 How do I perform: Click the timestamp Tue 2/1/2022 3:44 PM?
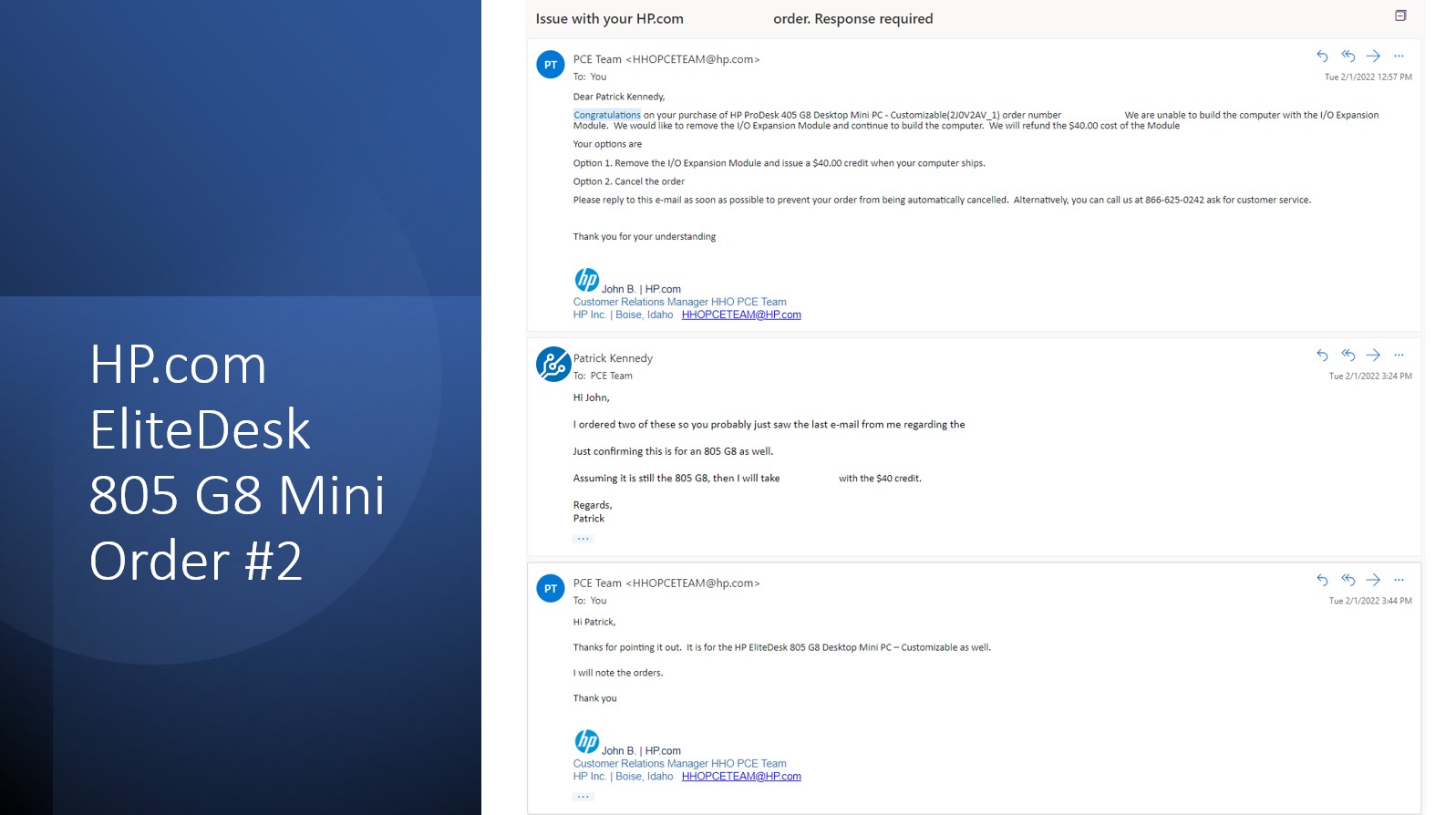[1370, 602]
